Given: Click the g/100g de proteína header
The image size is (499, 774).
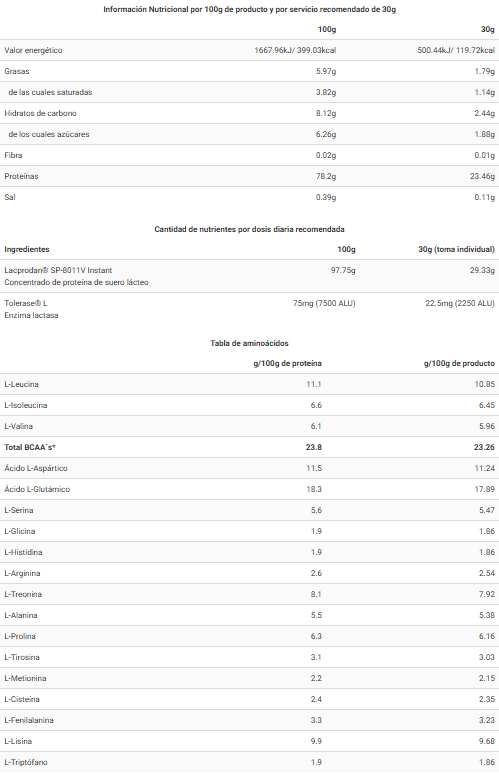Looking at the screenshot, I should pyautogui.click(x=287, y=363).
